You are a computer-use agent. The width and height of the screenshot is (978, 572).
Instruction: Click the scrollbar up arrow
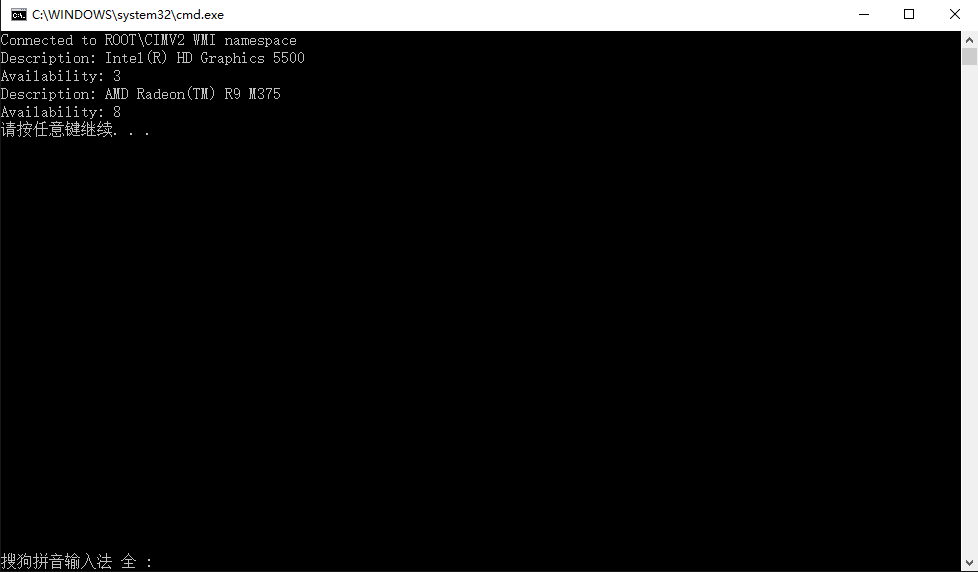point(969,40)
